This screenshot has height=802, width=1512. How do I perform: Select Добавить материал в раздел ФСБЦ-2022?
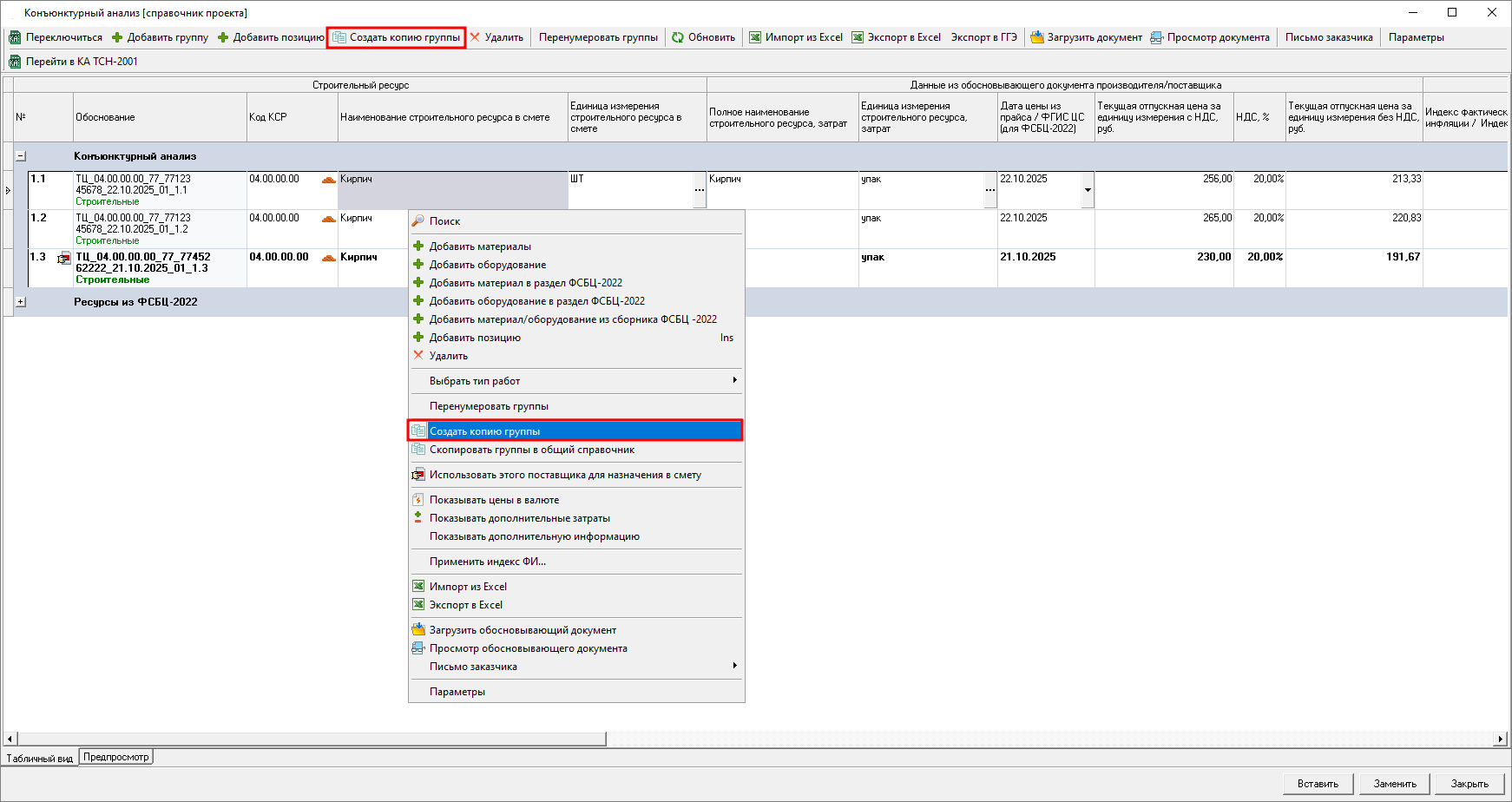(576, 283)
